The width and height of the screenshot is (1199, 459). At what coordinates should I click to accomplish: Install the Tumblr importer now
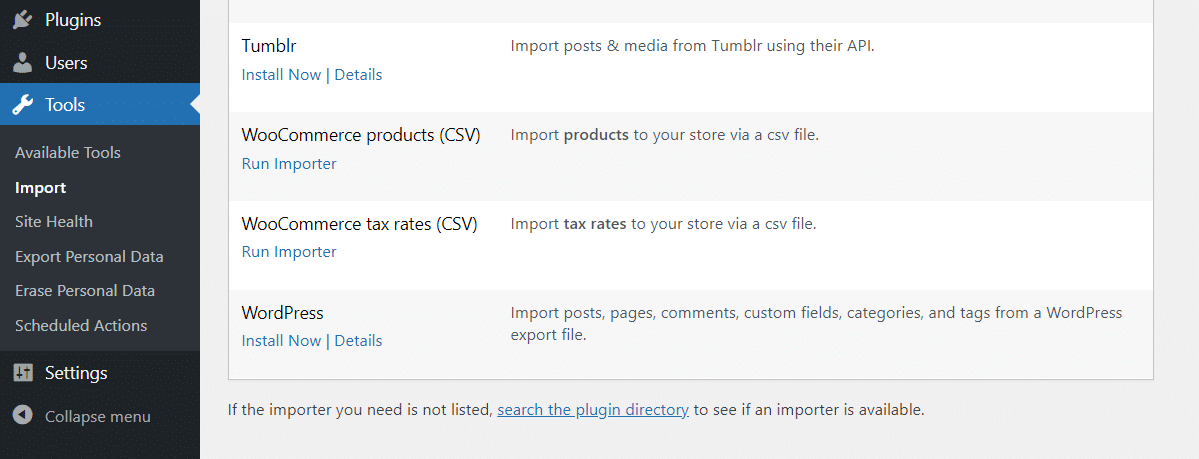click(281, 75)
